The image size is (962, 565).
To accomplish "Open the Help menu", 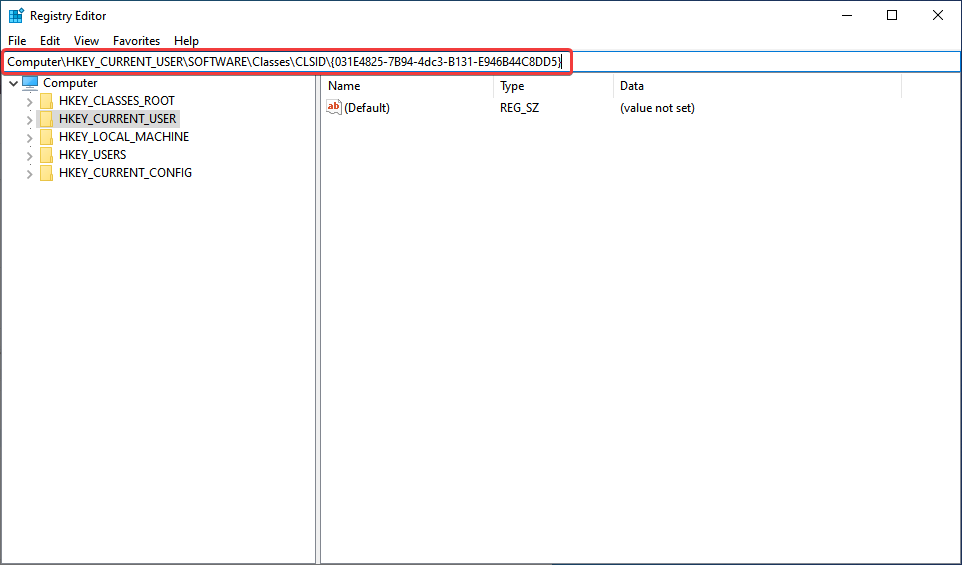I will point(186,40).
